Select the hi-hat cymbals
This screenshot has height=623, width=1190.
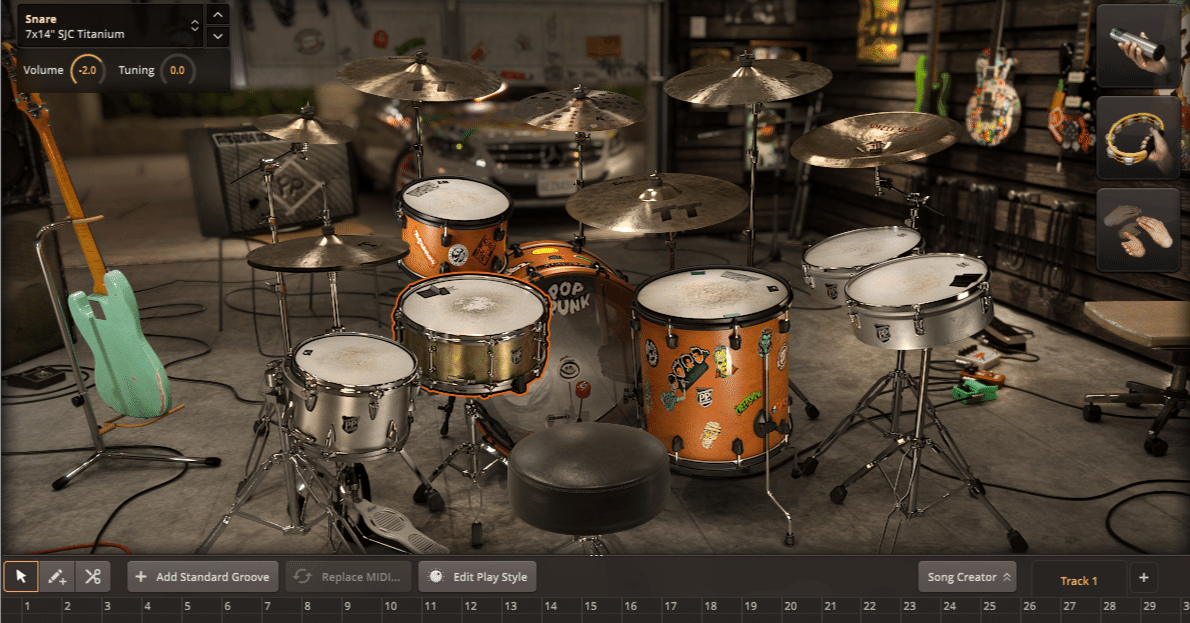point(327,253)
